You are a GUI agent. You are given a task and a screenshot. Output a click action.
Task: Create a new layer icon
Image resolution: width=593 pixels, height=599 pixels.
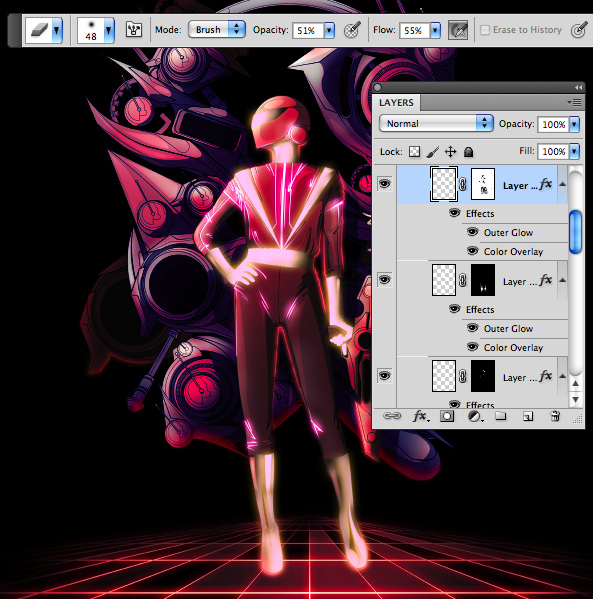click(x=528, y=416)
